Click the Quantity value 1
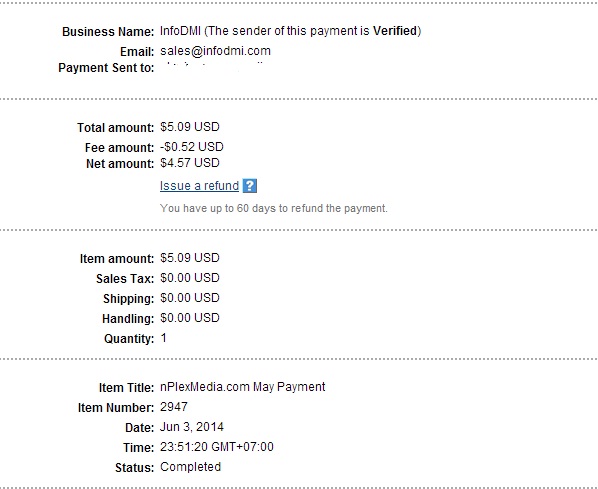598x489 pixels. (164, 338)
